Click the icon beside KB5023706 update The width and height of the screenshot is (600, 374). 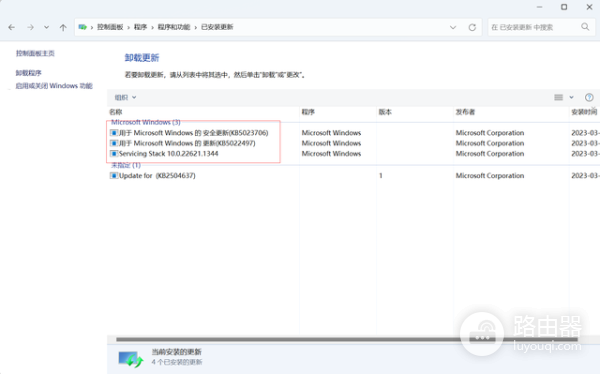[x=114, y=133]
